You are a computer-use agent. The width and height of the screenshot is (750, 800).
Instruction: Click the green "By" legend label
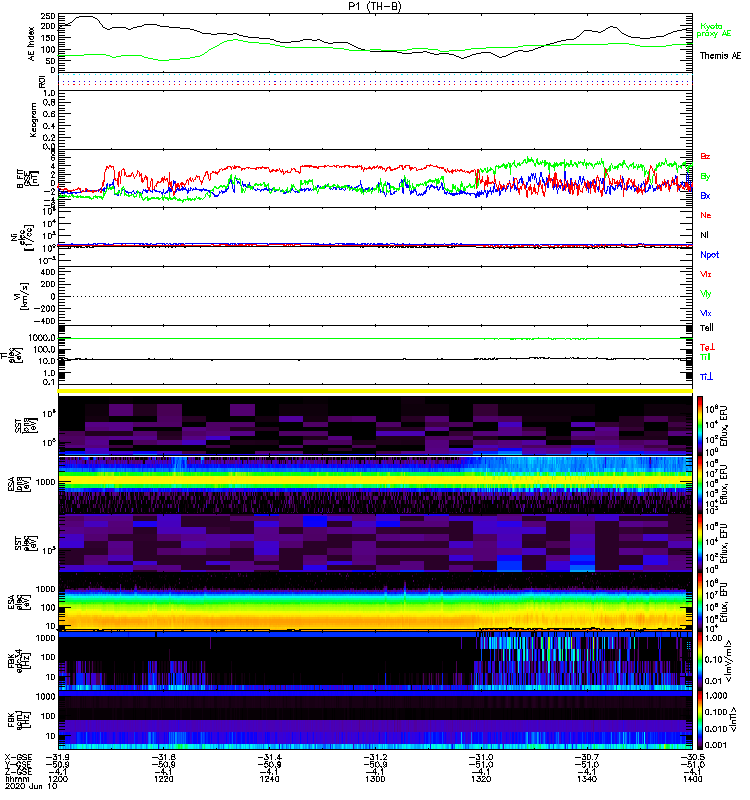[705, 176]
